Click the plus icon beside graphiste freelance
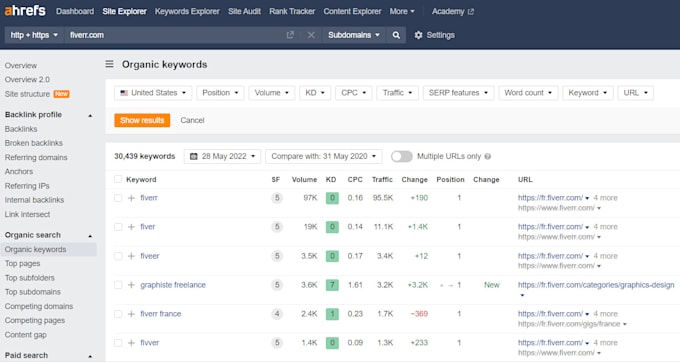The image size is (680, 362). pyautogui.click(x=131, y=285)
